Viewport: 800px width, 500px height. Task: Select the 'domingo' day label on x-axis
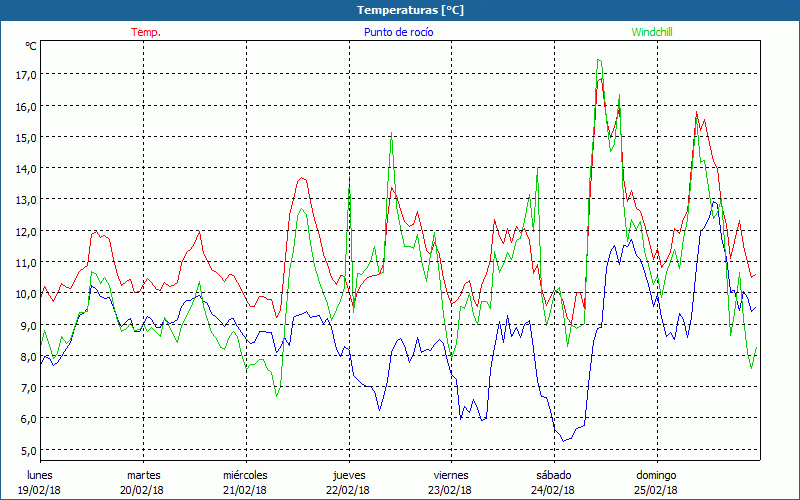(x=657, y=475)
